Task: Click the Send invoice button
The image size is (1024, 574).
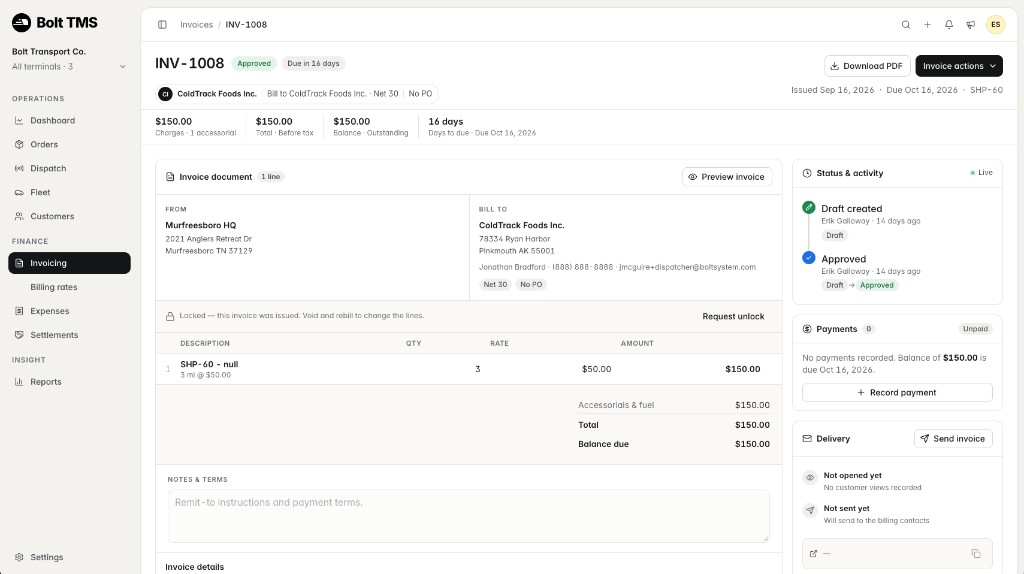Action: pos(953,439)
